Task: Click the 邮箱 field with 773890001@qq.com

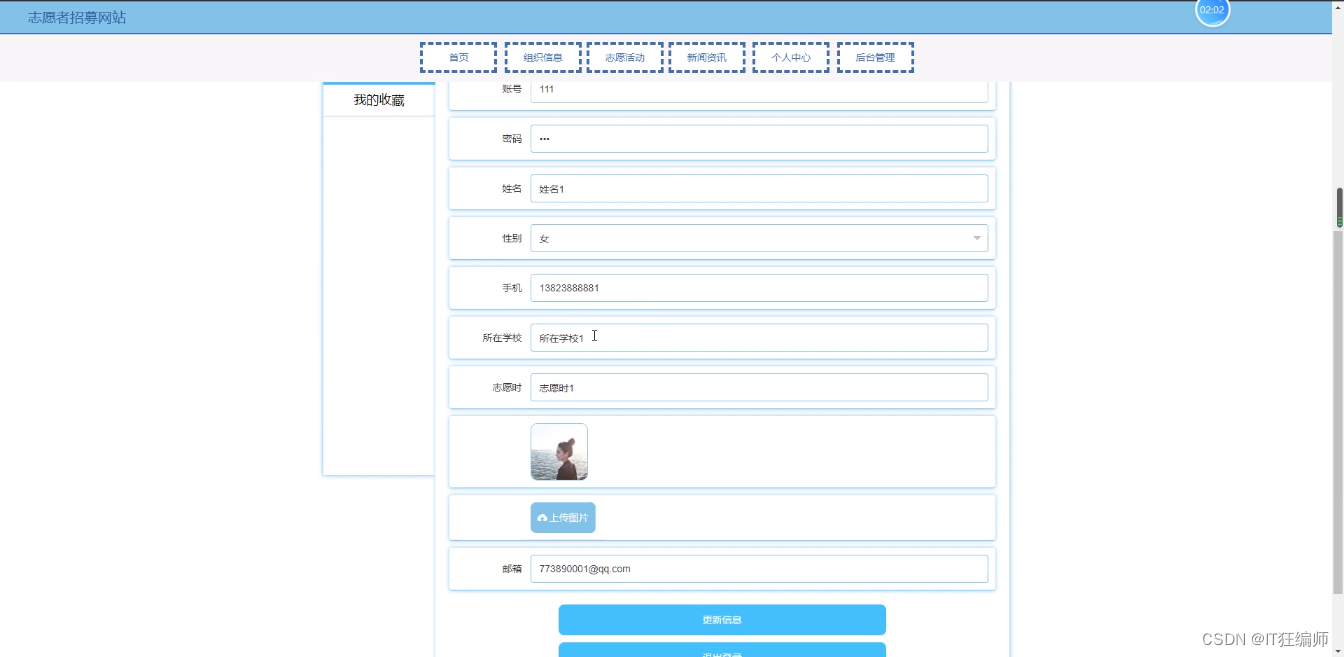Action: (x=759, y=569)
